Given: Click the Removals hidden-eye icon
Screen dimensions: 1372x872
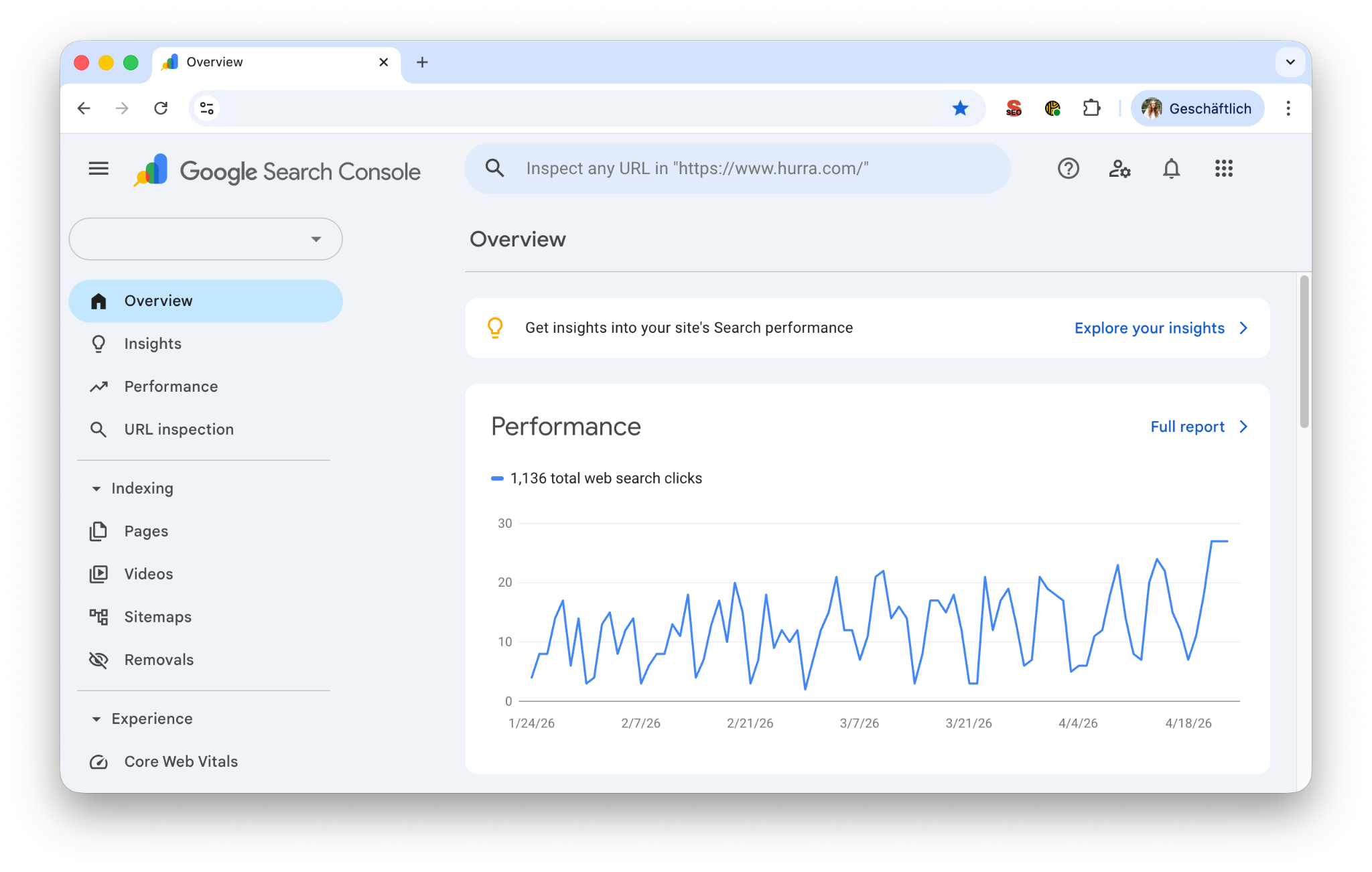Looking at the screenshot, I should 98,660.
